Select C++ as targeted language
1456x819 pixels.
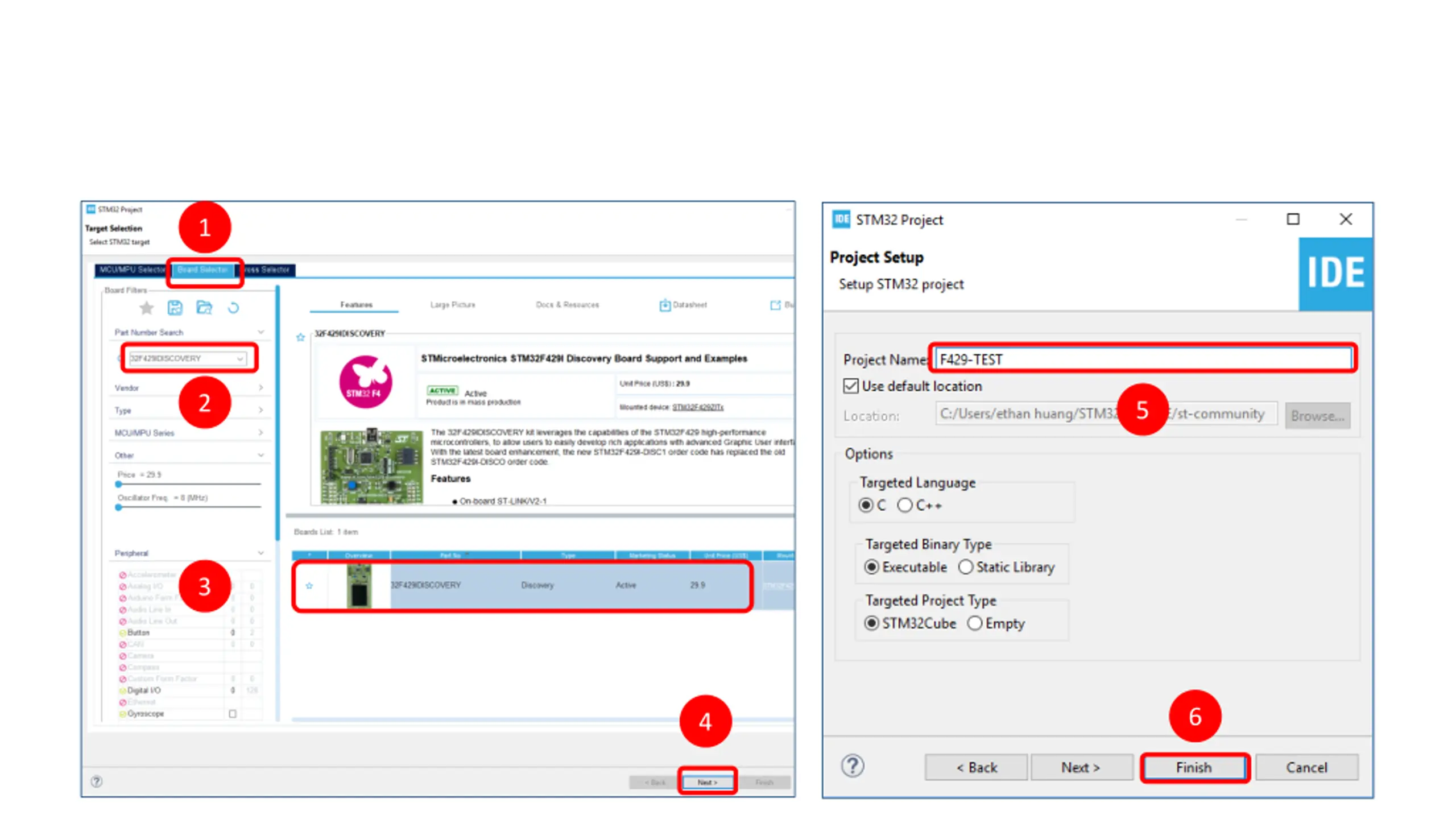904,505
